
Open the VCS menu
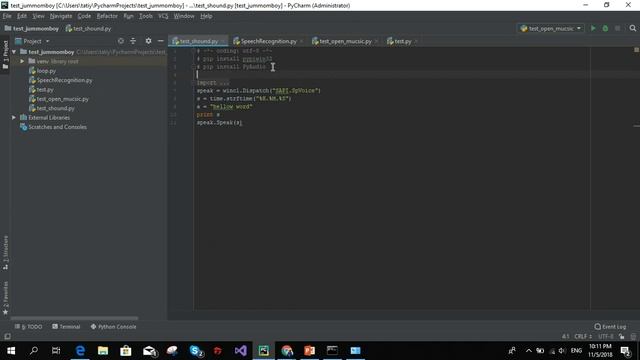tap(163, 16)
